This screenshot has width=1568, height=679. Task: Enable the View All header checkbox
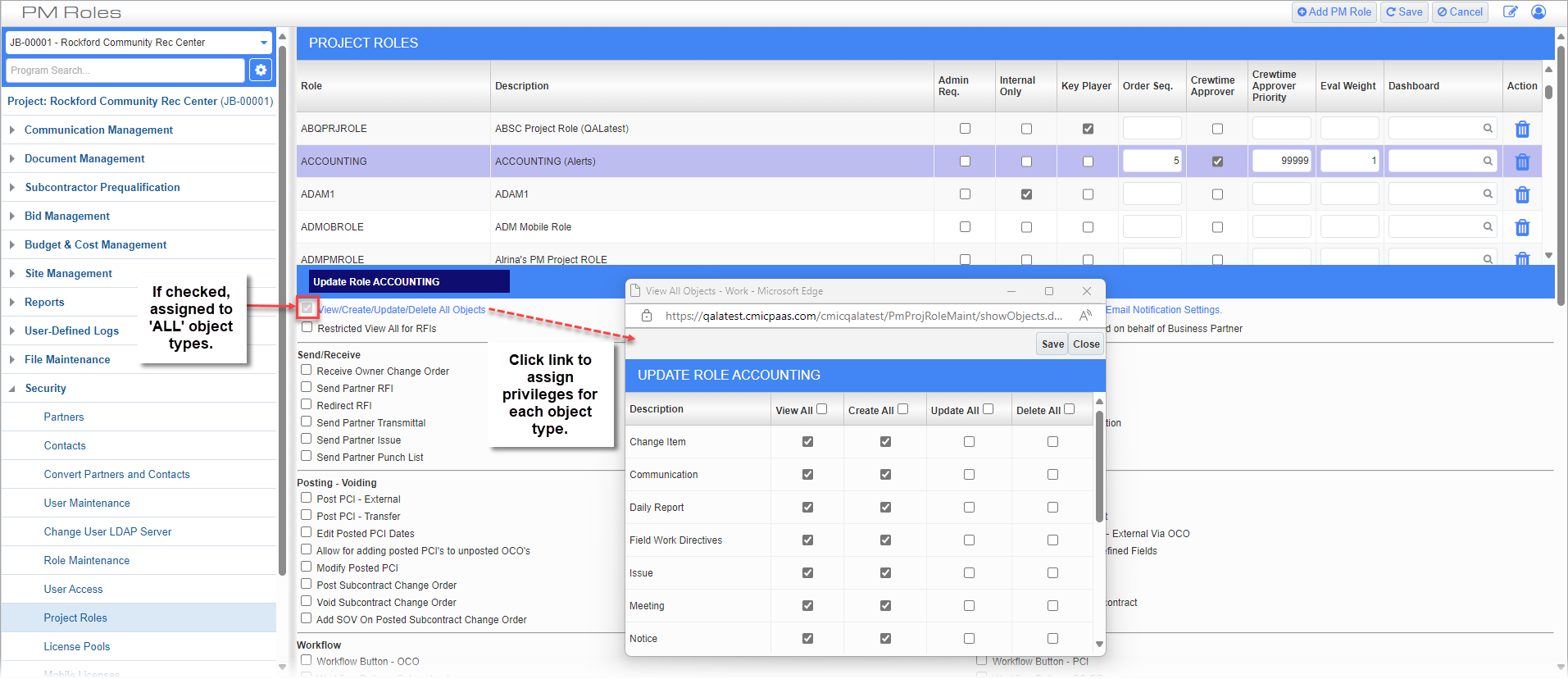coord(822,409)
